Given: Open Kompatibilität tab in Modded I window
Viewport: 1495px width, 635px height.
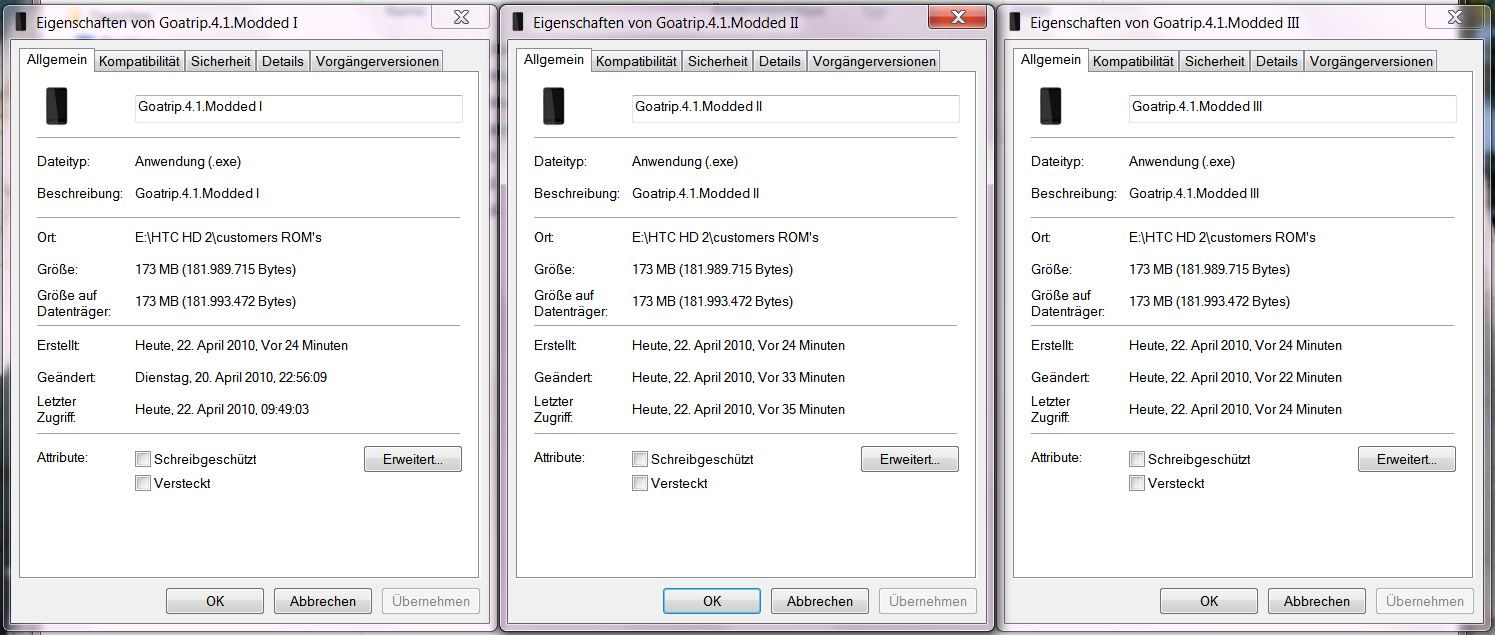Looking at the screenshot, I should pos(140,61).
